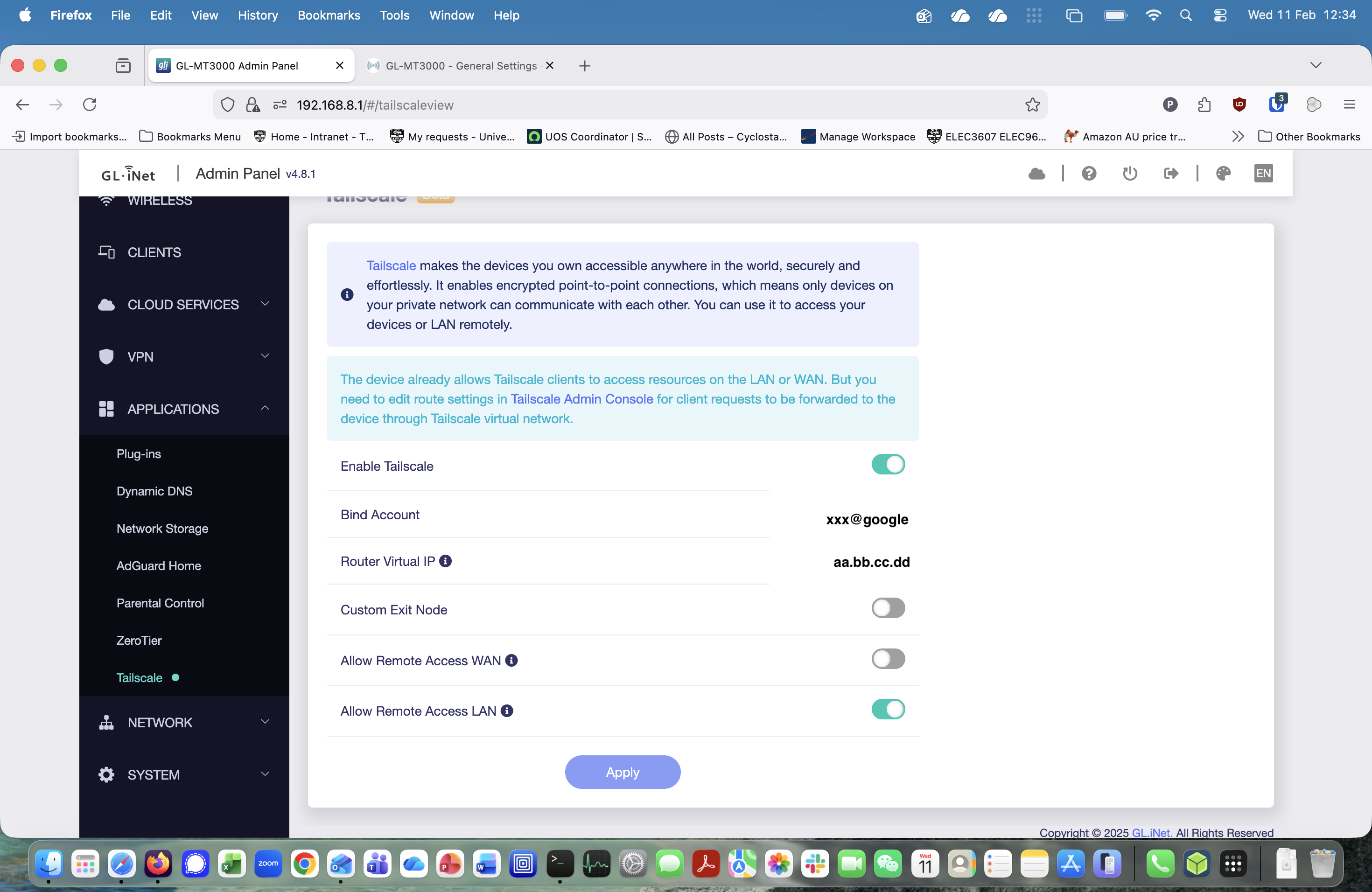
Task: Click the address bar URL field
Action: pyautogui.click(x=634, y=105)
